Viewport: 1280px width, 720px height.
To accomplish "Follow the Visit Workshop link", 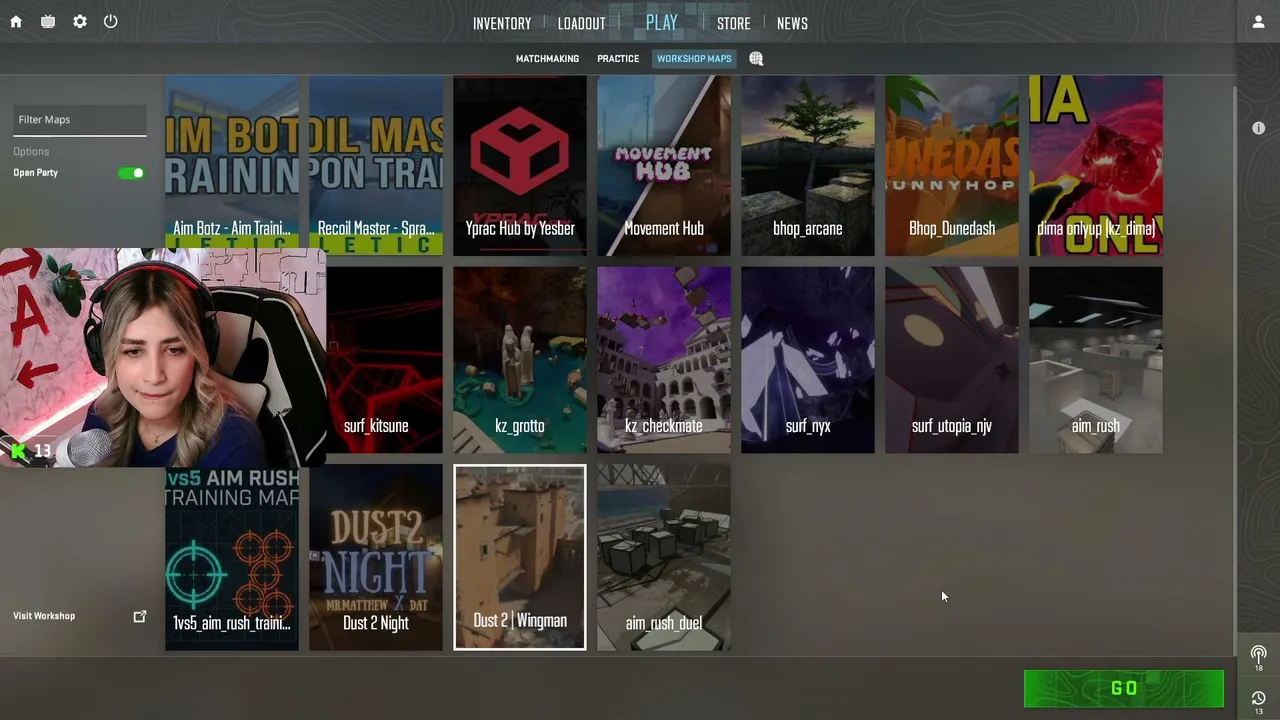I will pos(44,616).
